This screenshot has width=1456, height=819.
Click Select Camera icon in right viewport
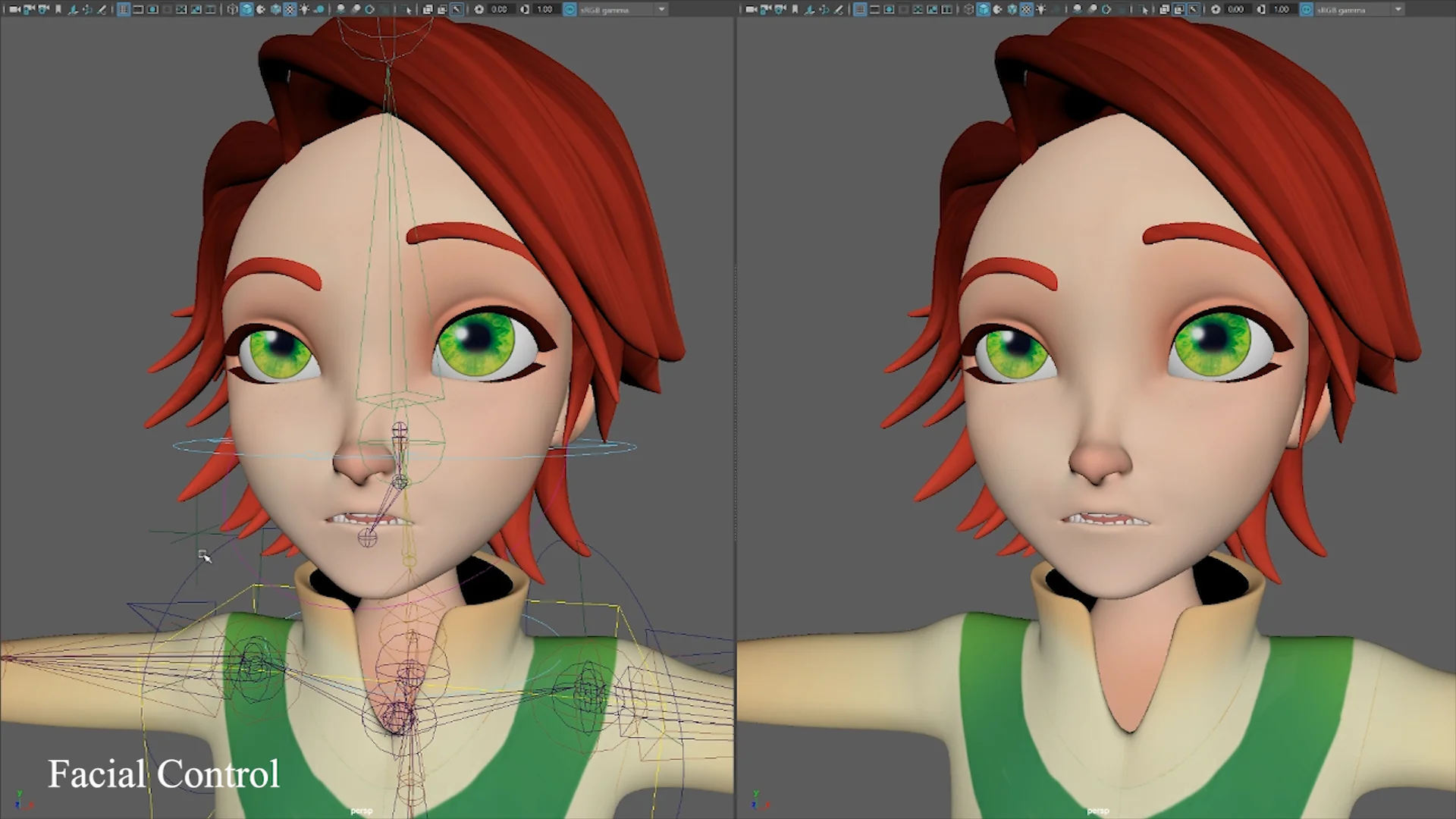(x=751, y=9)
